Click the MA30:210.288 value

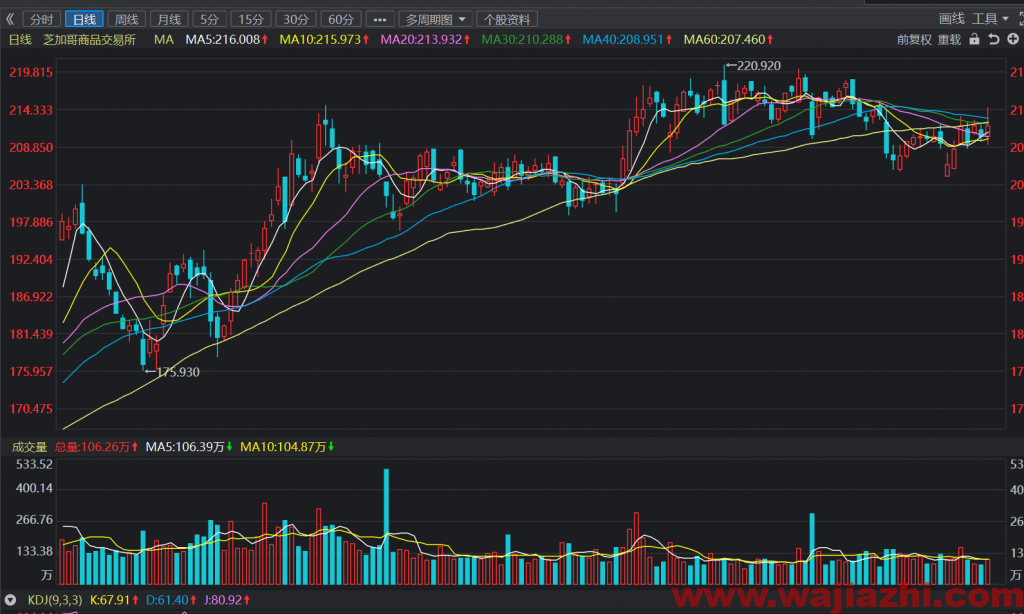point(526,39)
